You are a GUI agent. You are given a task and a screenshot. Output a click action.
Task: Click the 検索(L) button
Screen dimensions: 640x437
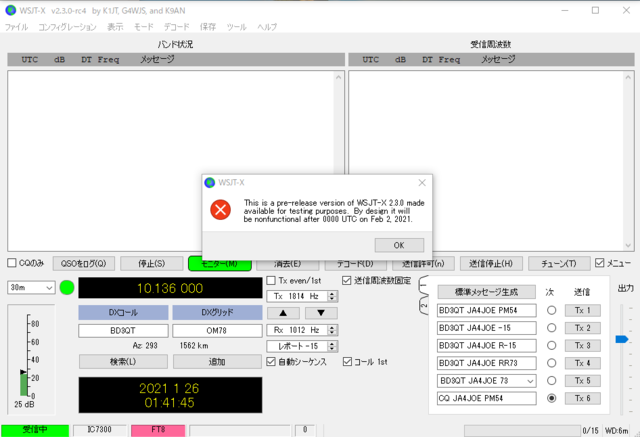click(x=123, y=362)
